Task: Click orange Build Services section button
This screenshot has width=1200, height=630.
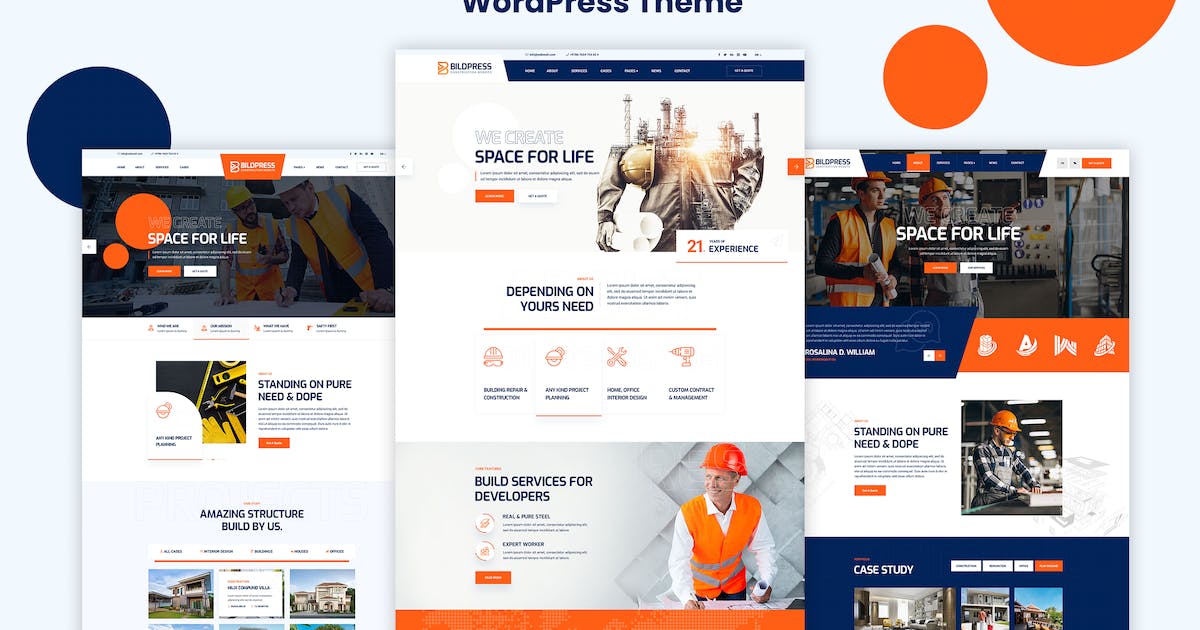Action: click(x=493, y=577)
